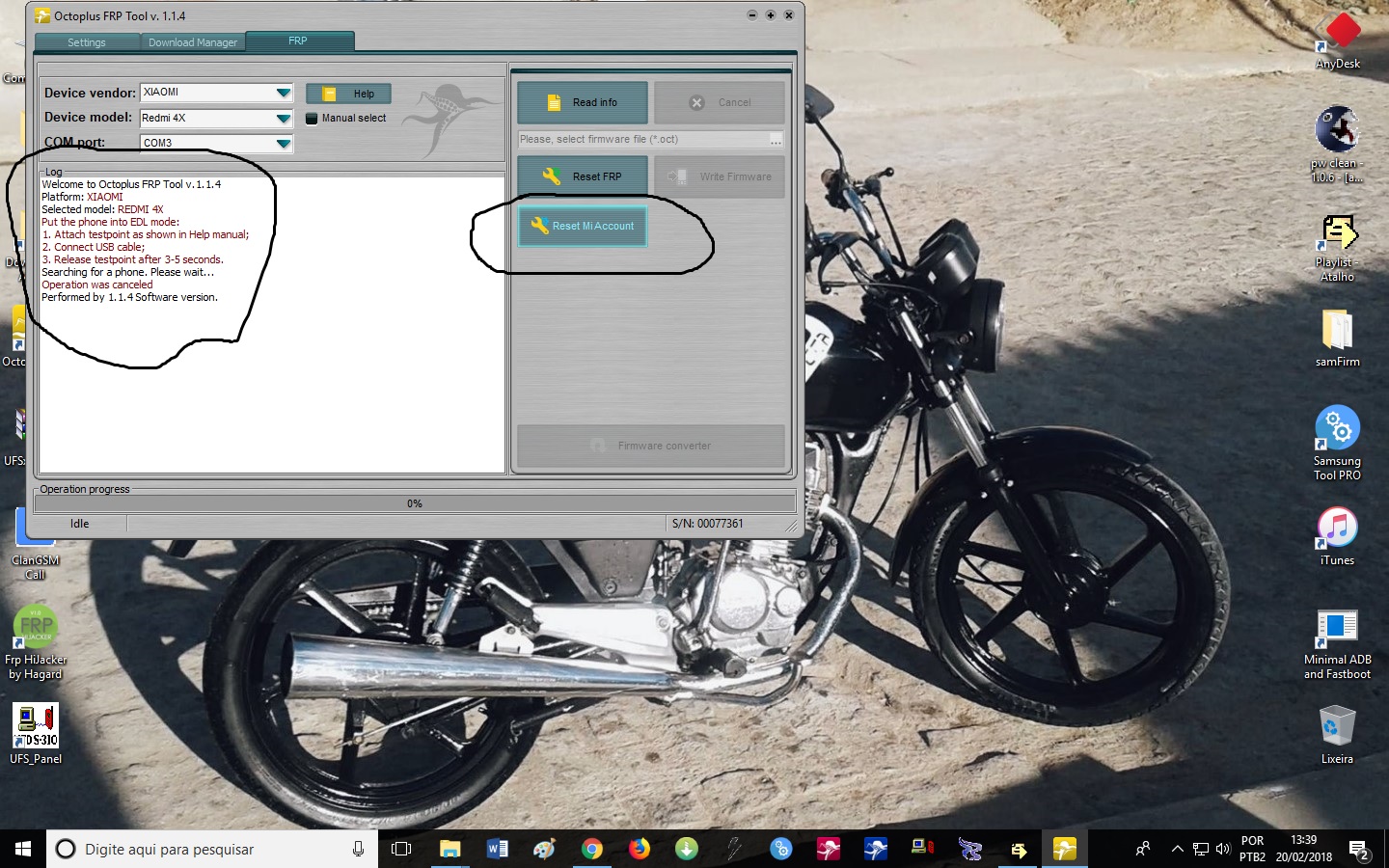Viewport: 1389px width, 868px height.
Task: Click the Write Firmware button
Action: coord(720,176)
